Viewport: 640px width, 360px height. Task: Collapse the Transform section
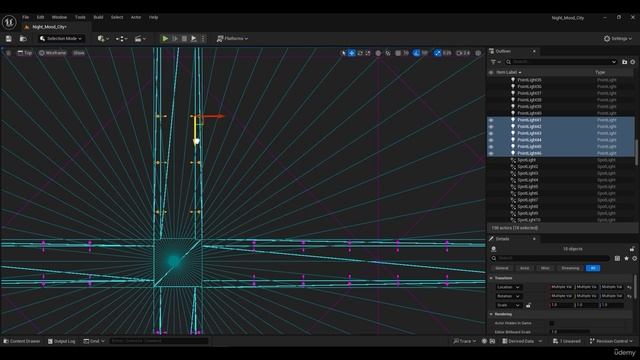pyautogui.click(x=491, y=278)
